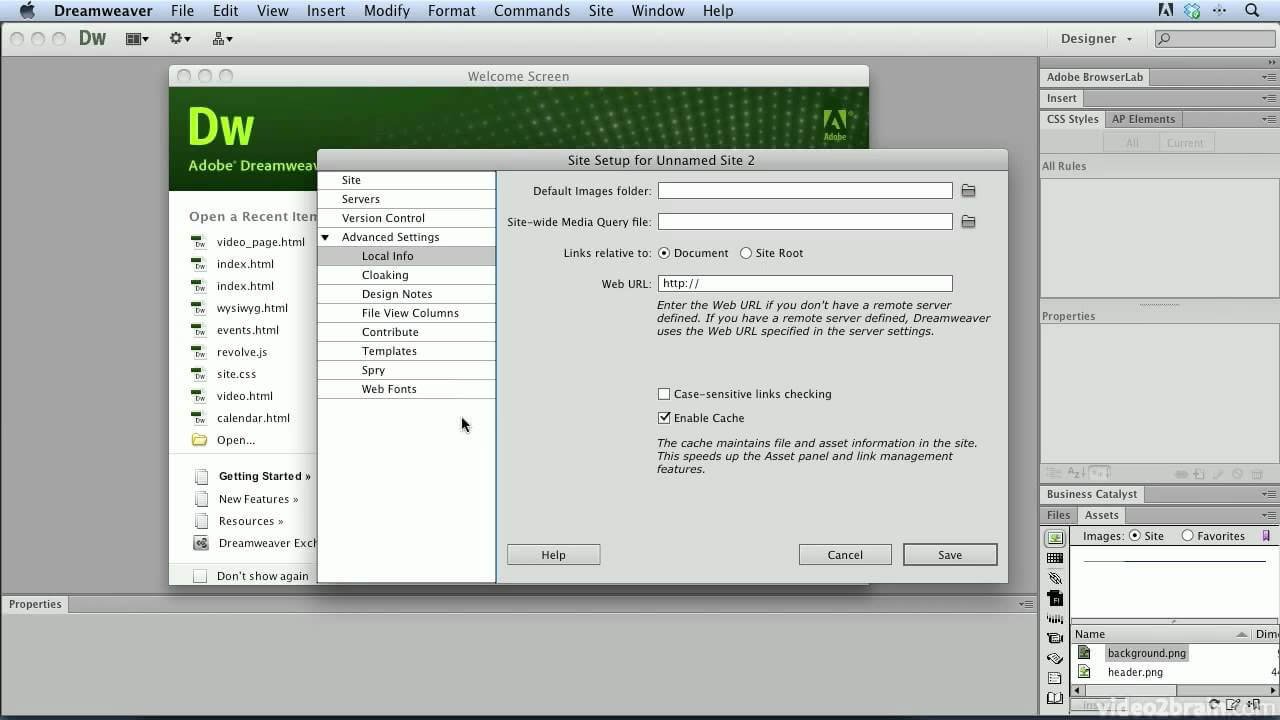
Task: Open Adobe BrowserLab panel options menu
Action: click(x=1268, y=77)
